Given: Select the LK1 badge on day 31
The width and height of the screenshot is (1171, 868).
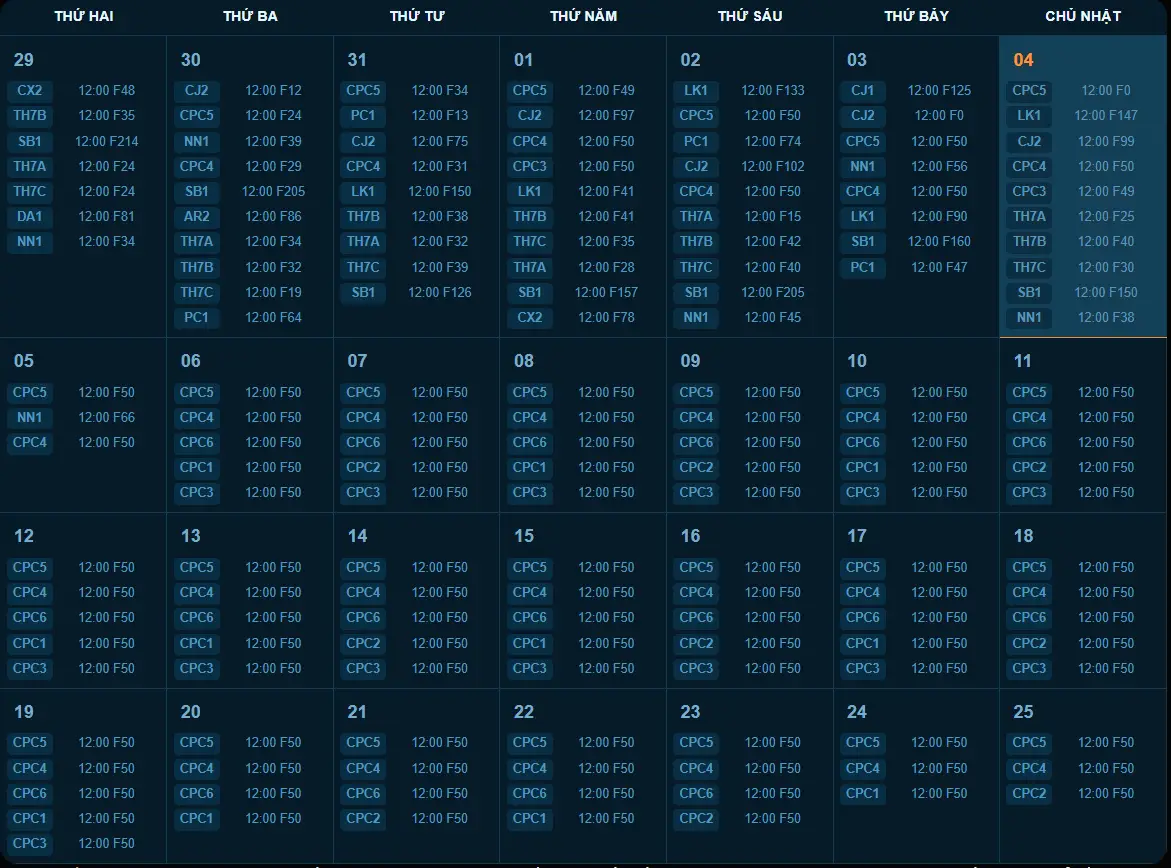Looking at the screenshot, I should coord(363,191).
